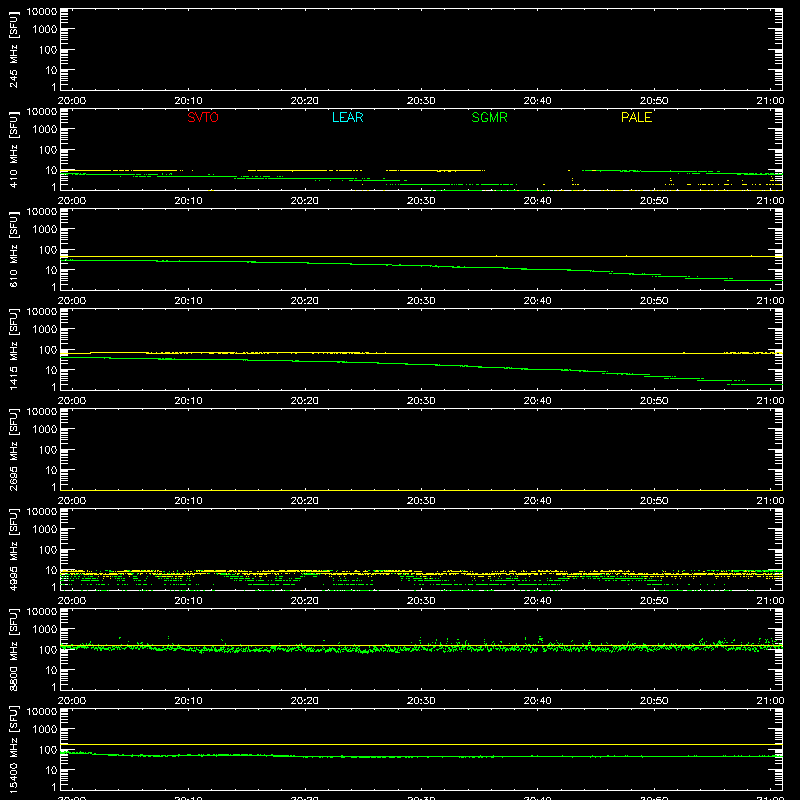The height and width of the screenshot is (800, 800).
Task: Click 20:40 tick under the 2695 MHz panel
Action: coord(537,501)
